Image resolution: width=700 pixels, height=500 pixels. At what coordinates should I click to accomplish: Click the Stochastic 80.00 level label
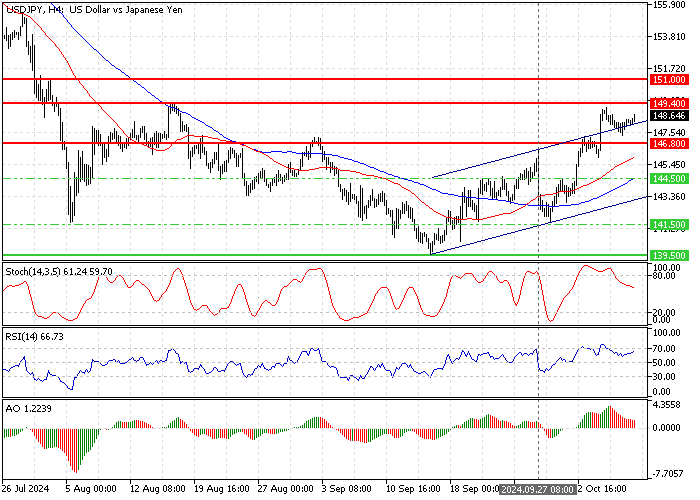tap(664, 276)
